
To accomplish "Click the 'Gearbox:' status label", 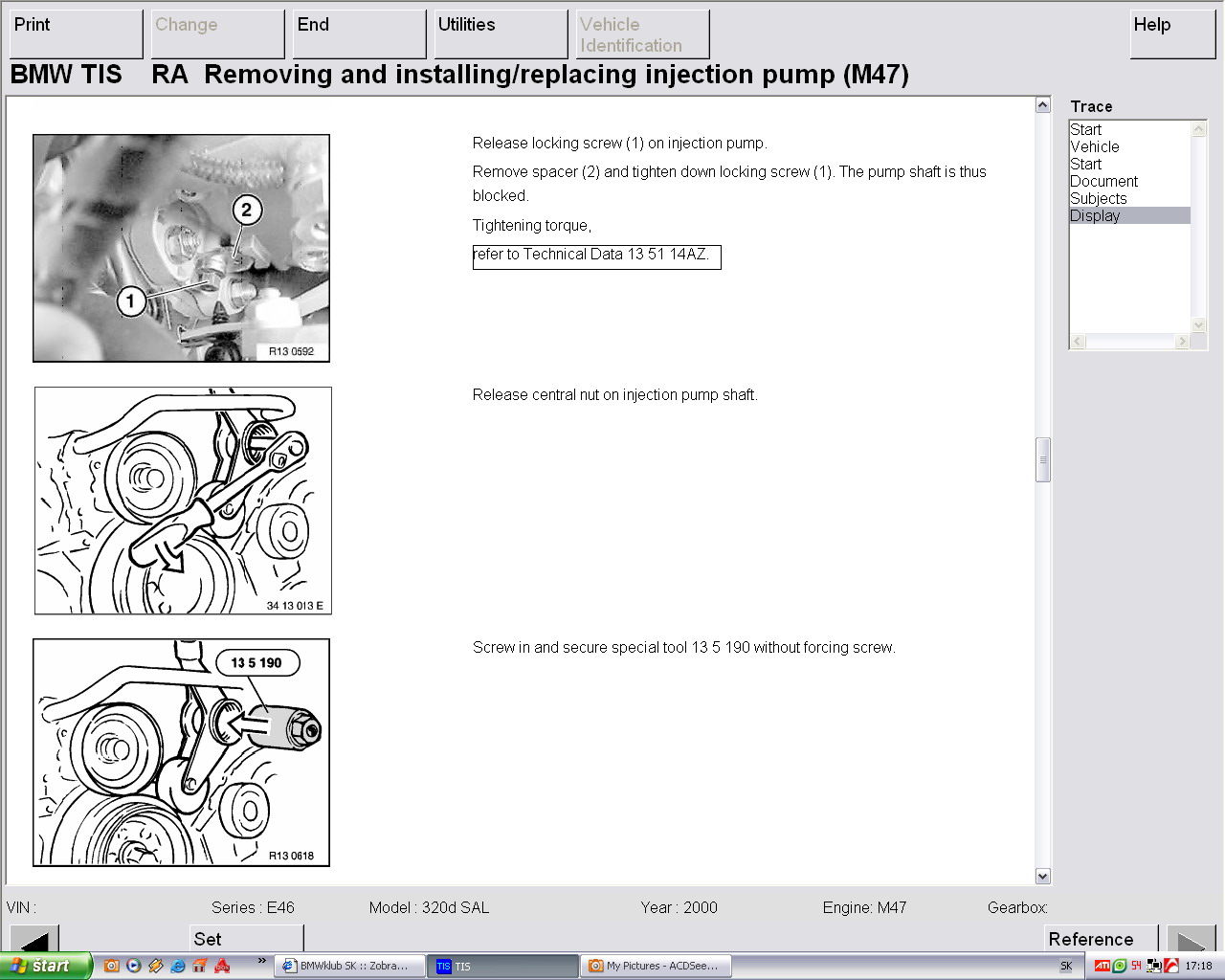I will tap(1017, 907).
